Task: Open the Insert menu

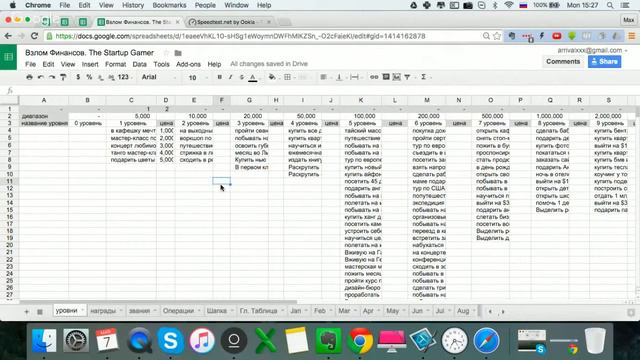Action: 90,64
